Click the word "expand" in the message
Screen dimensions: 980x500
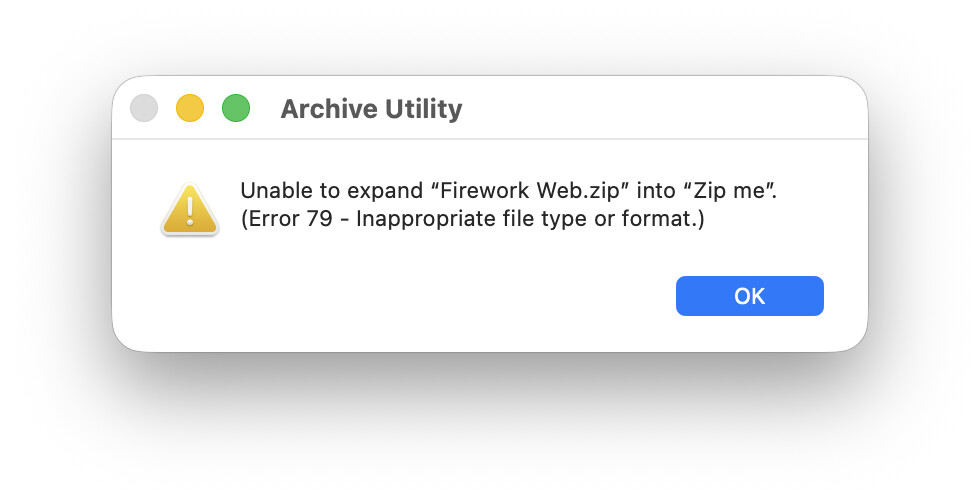tap(351, 190)
